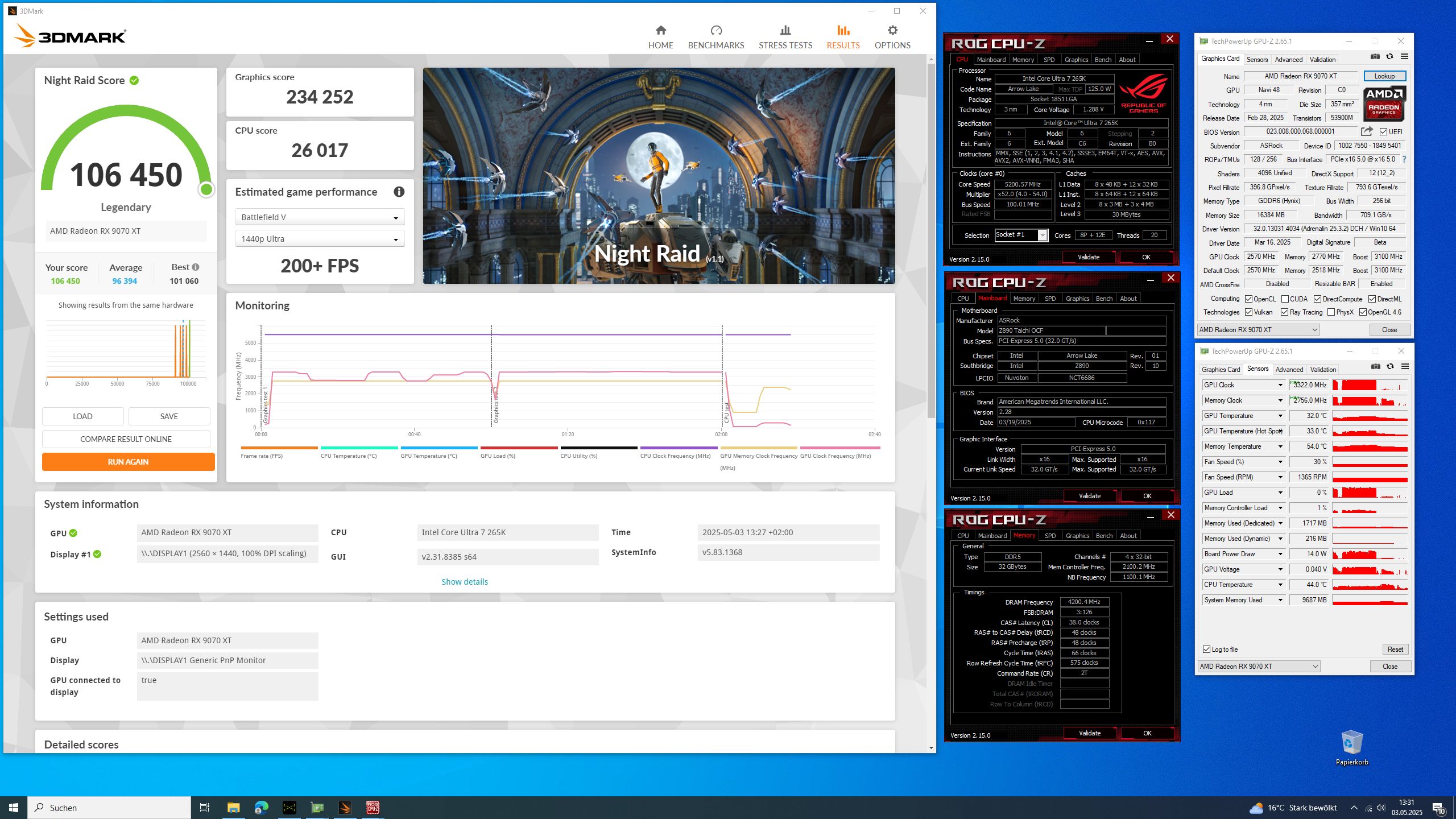Switch to SPD tab in top CPU-Z window
This screenshot has width=1456, height=819.
1049,60
